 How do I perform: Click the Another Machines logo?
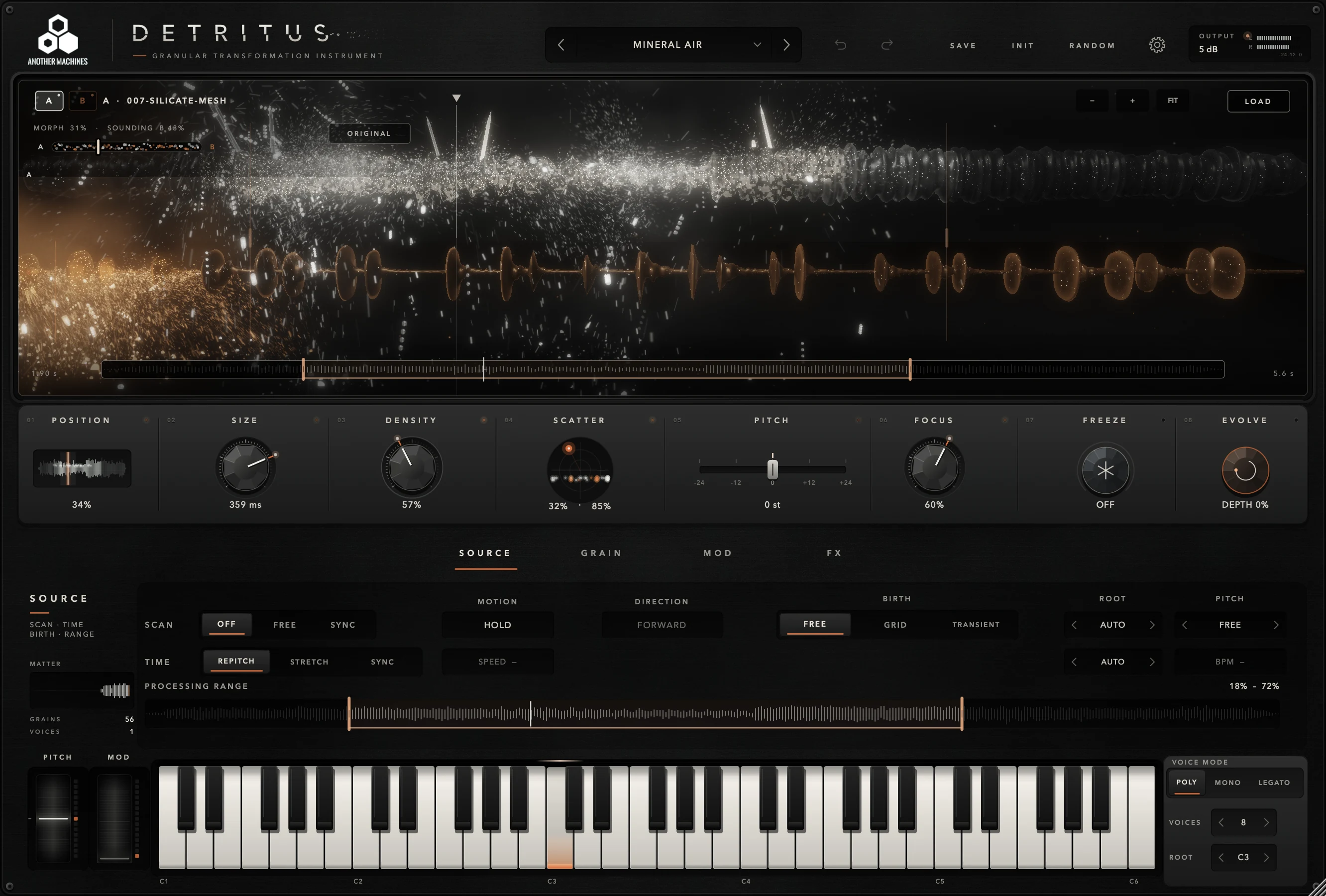click(58, 40)
